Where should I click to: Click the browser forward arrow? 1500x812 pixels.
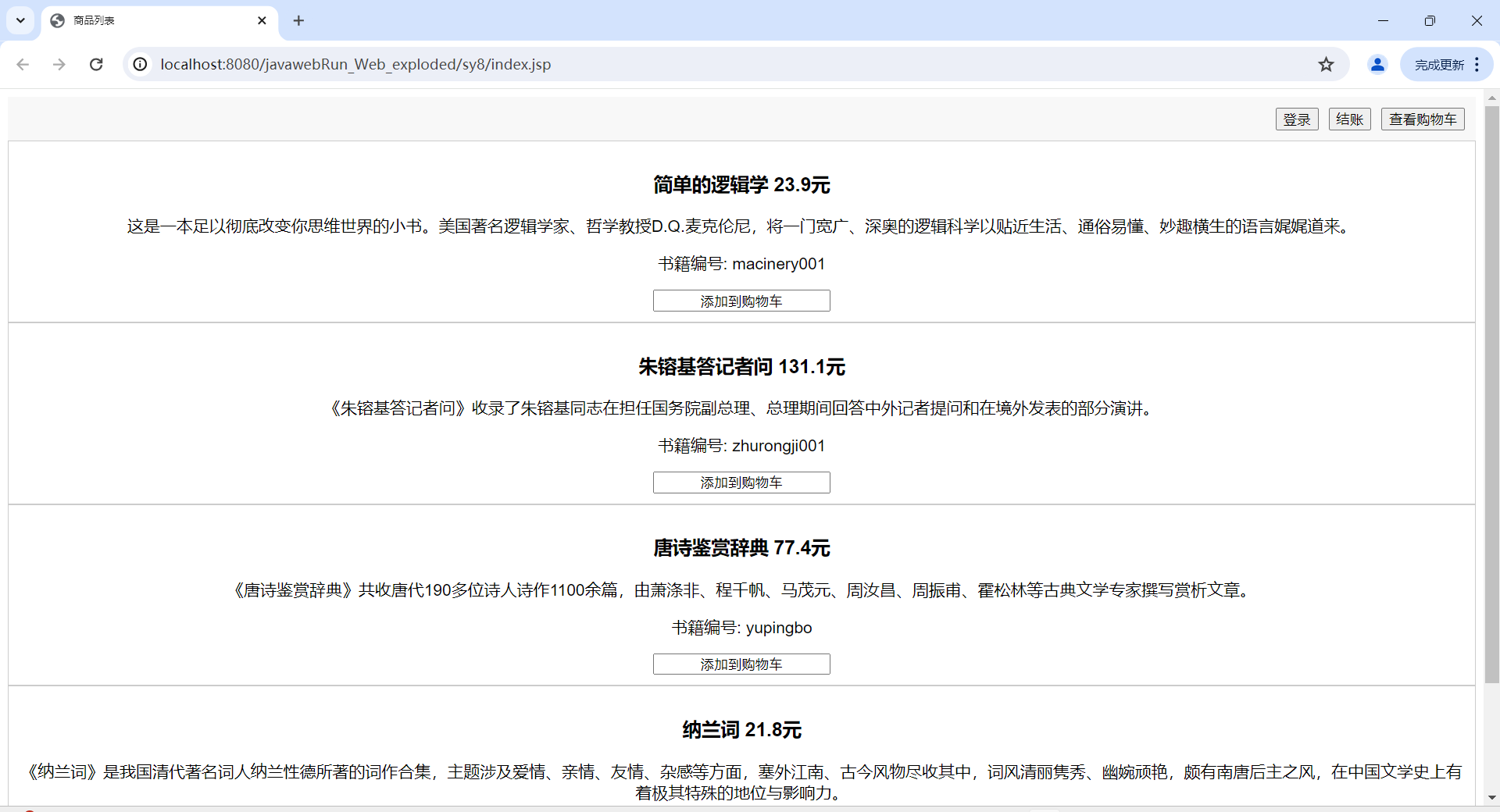point(59,64)
